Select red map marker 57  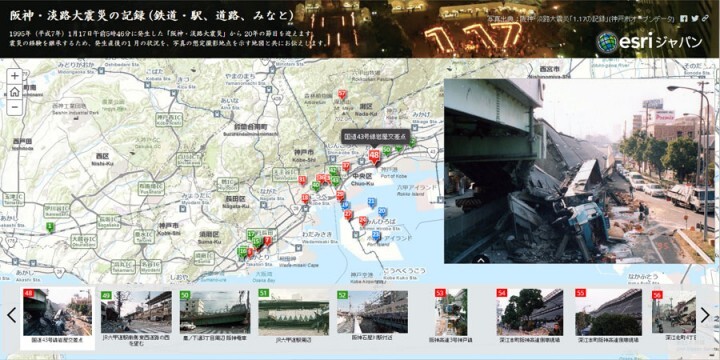[x=342, y=94]
